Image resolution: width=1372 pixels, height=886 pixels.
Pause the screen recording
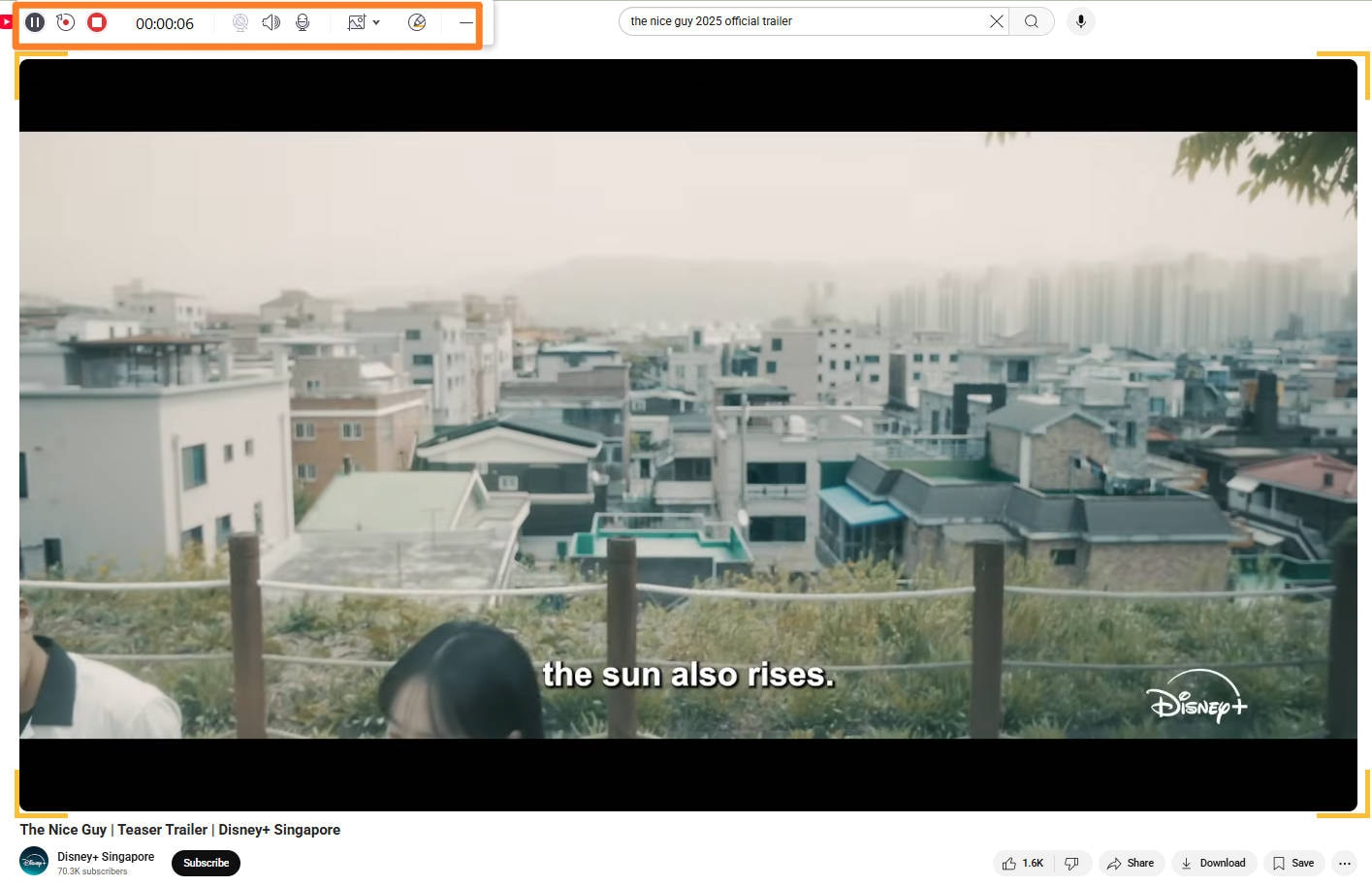click(x=35, y=22)
